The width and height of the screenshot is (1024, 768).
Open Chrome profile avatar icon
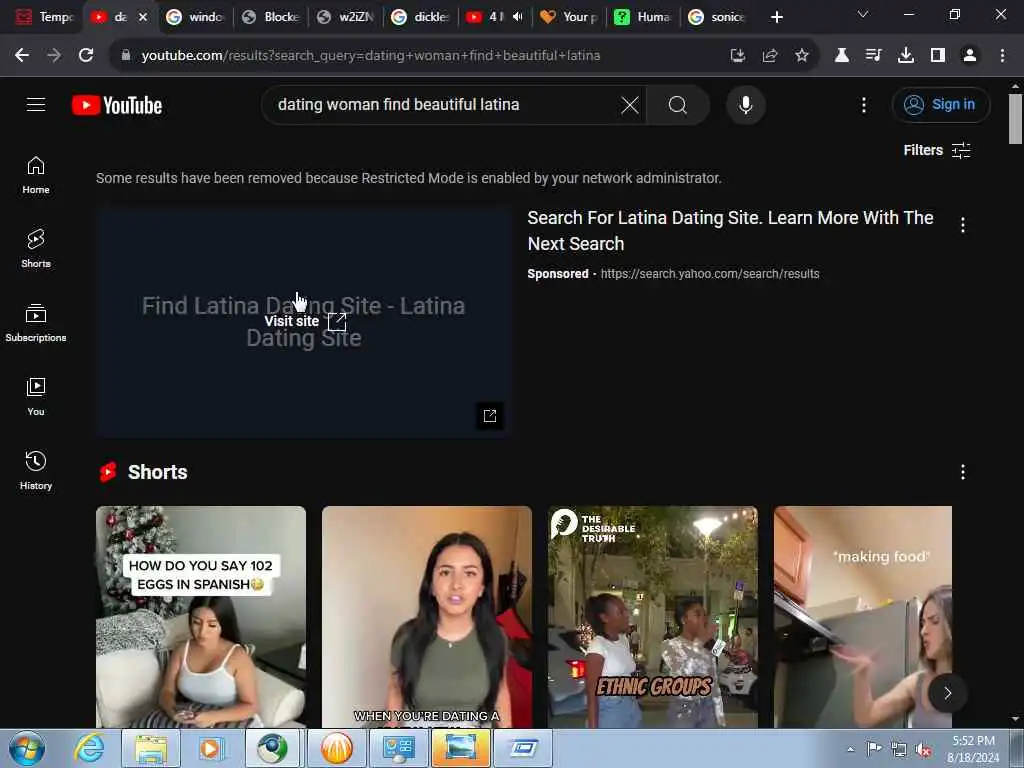(970, 56)
